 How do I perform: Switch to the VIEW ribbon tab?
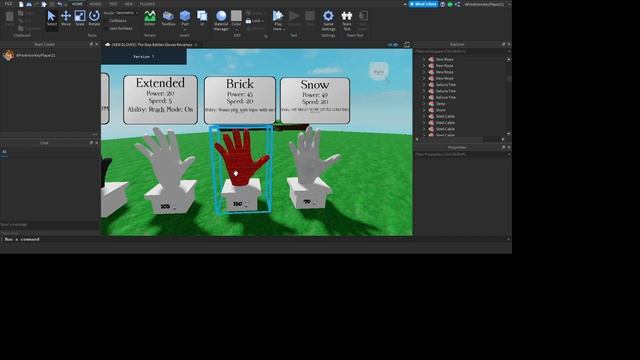129,4
